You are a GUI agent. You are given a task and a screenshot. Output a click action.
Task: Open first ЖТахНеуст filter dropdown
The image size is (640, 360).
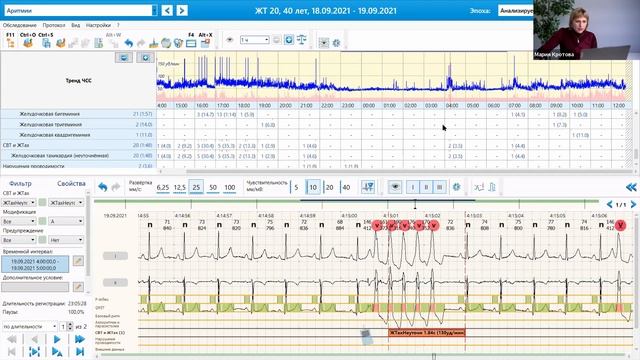(x=19, y=202)
